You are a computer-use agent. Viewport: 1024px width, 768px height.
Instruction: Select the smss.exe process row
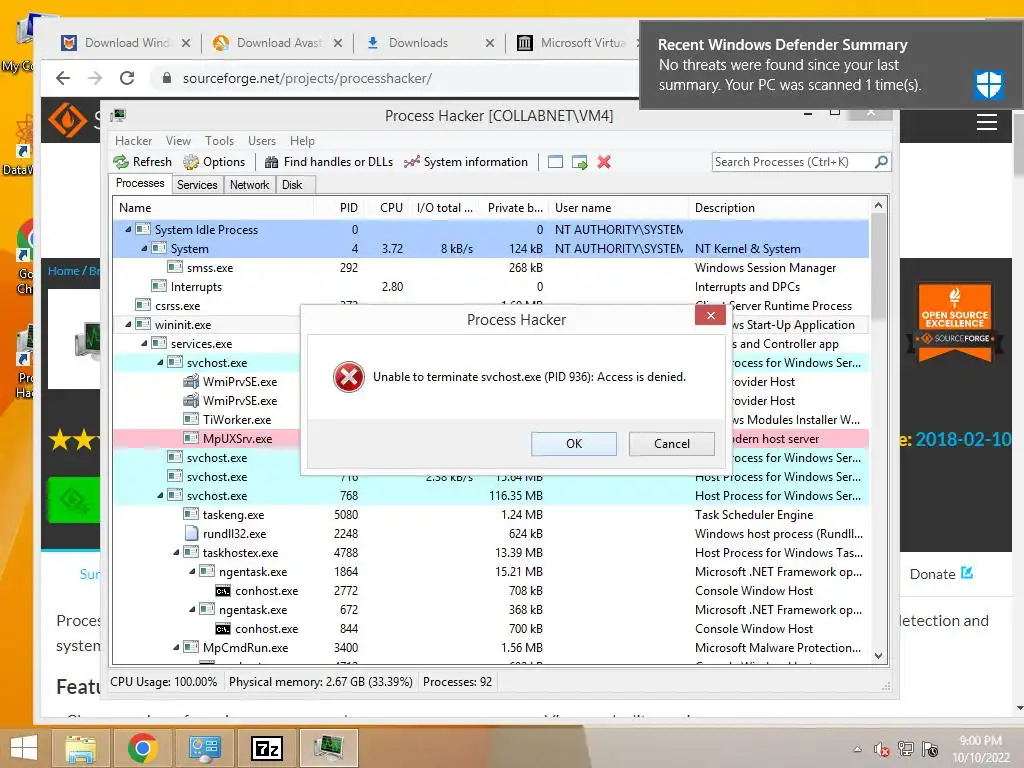[x=491, y=268]
